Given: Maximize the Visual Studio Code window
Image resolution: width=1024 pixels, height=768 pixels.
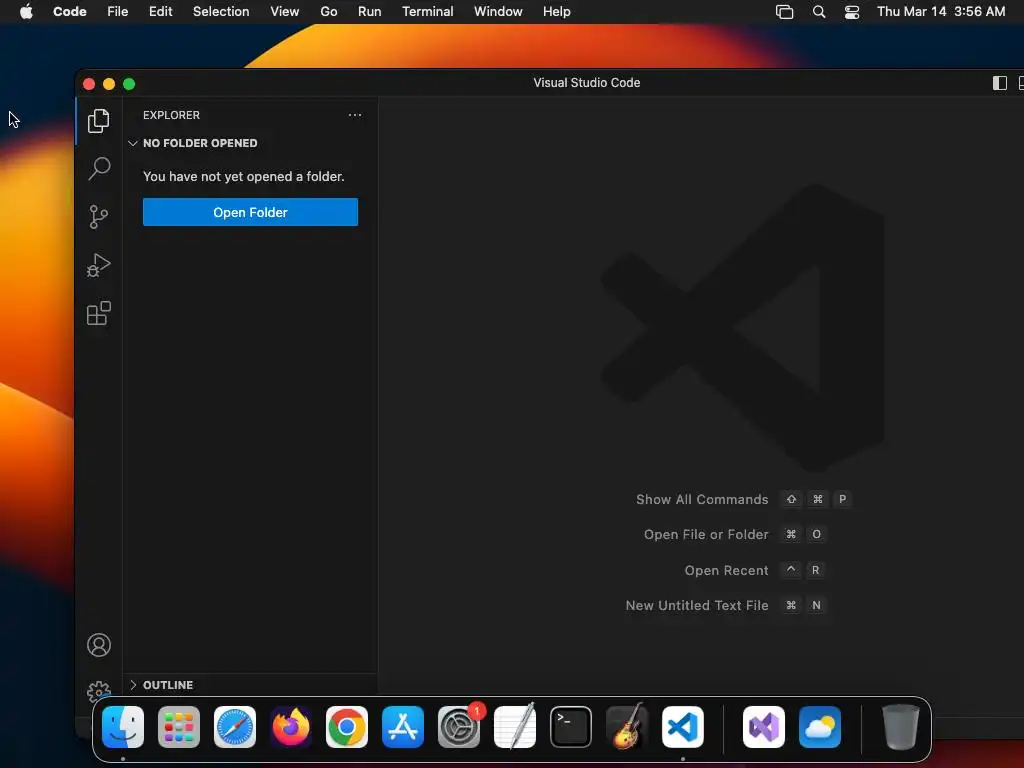Looking at the screenshot, I should [x=129, y=84].
